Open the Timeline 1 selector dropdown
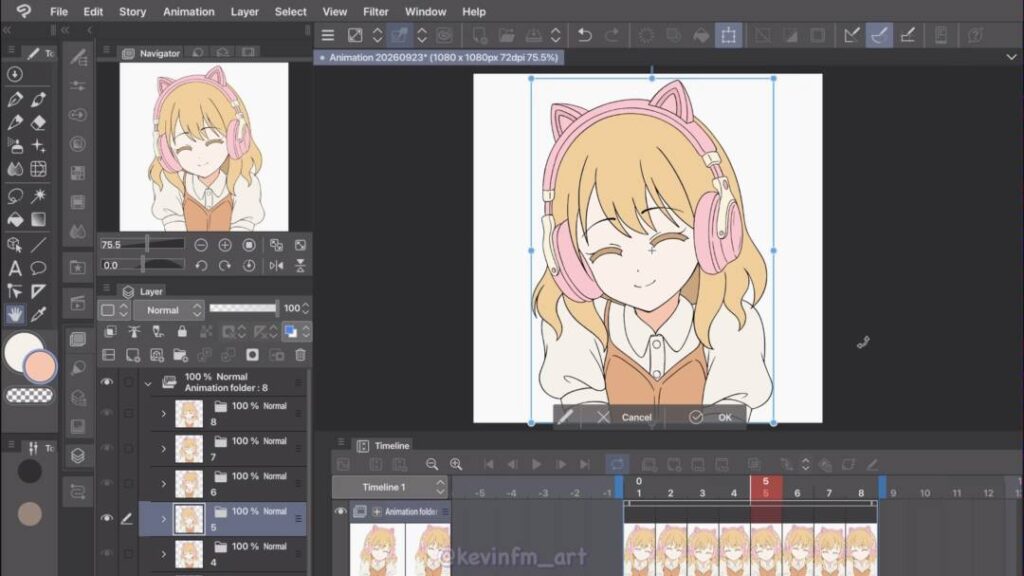 [391, 487]
